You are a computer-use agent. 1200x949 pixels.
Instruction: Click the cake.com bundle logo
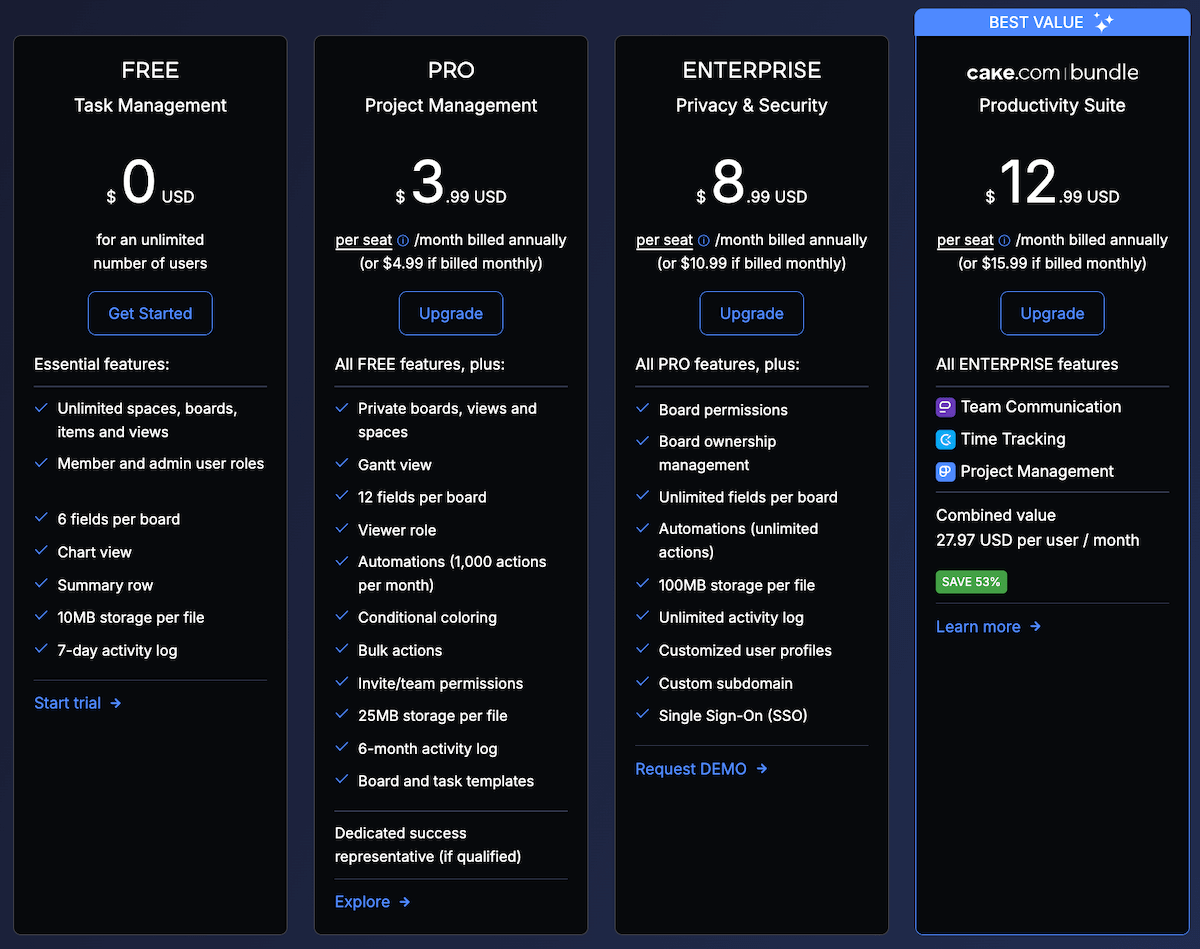[1051, 72]
